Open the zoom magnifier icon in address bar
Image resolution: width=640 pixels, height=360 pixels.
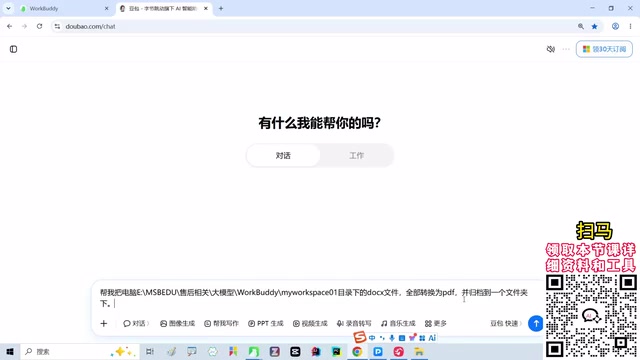[580, 26]
